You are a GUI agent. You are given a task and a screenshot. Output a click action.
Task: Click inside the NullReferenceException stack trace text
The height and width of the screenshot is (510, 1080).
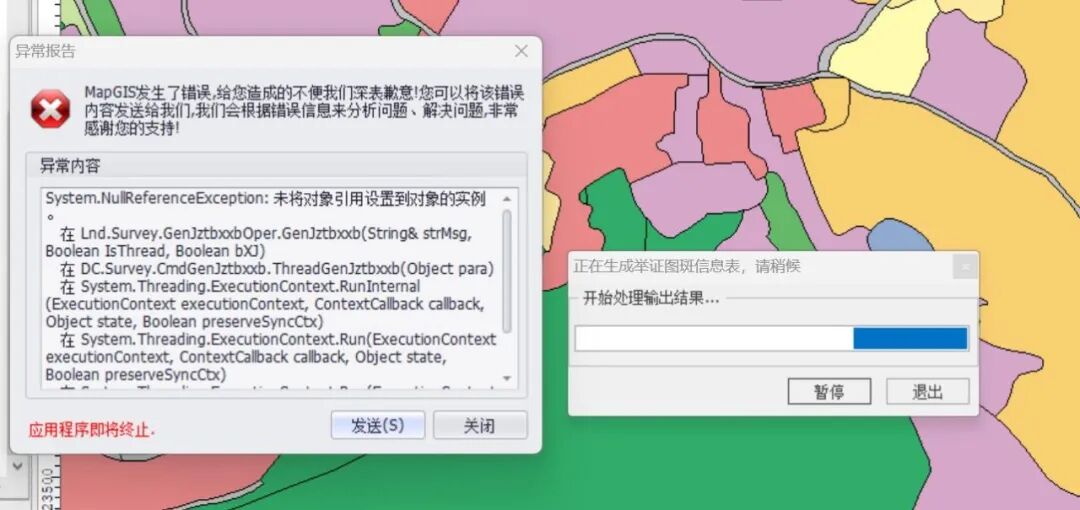270,287
